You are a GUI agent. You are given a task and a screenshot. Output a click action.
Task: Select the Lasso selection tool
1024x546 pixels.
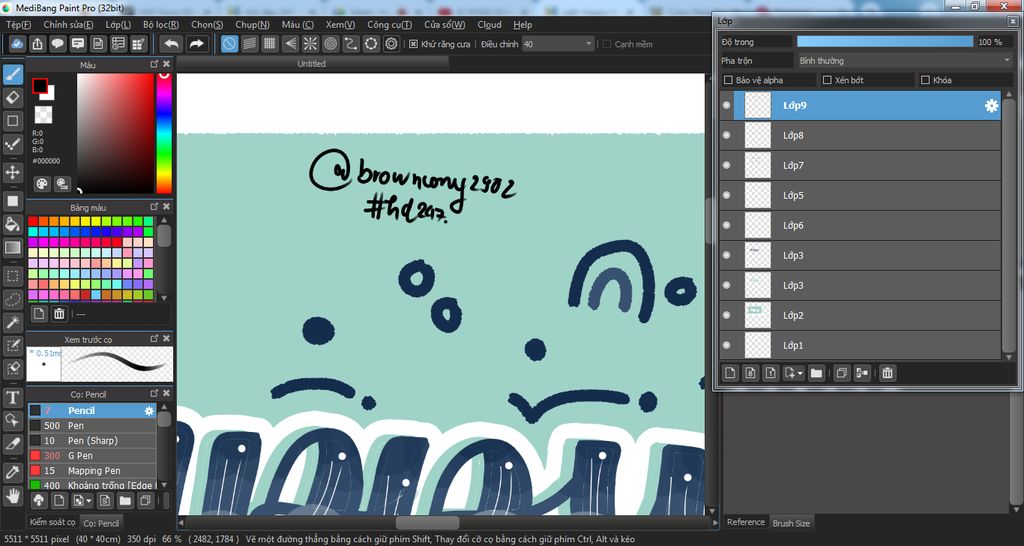click(x=12, y=299)
